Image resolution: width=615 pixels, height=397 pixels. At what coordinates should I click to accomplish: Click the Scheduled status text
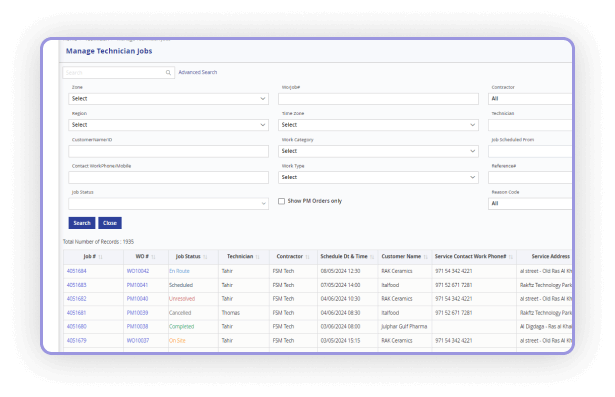[181, 285]
